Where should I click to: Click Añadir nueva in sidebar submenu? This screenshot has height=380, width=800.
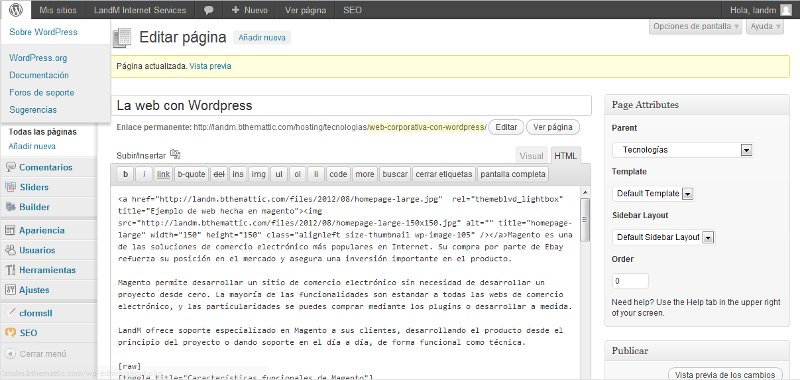[32, 146]
